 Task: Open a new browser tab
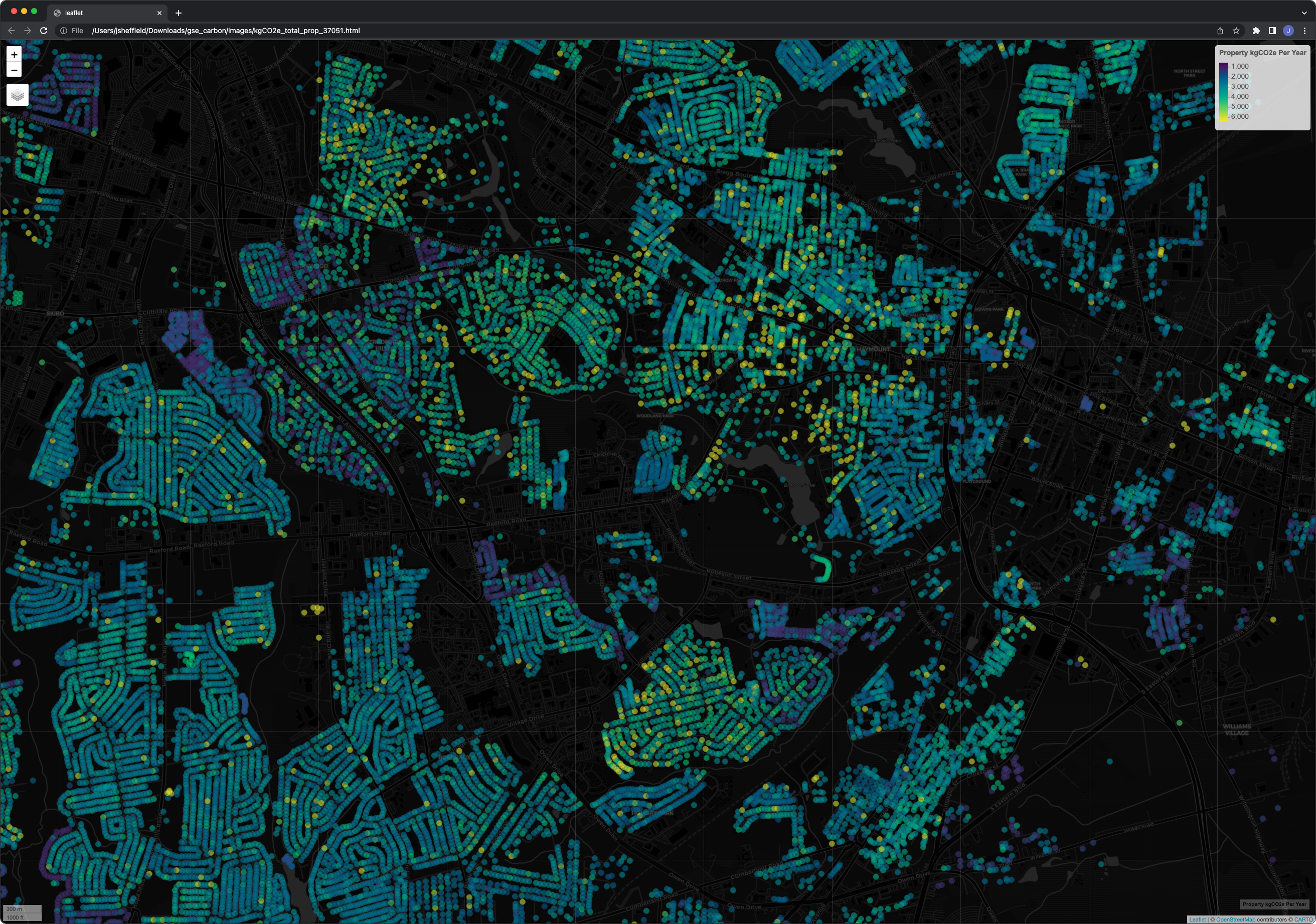pos(178,13)
